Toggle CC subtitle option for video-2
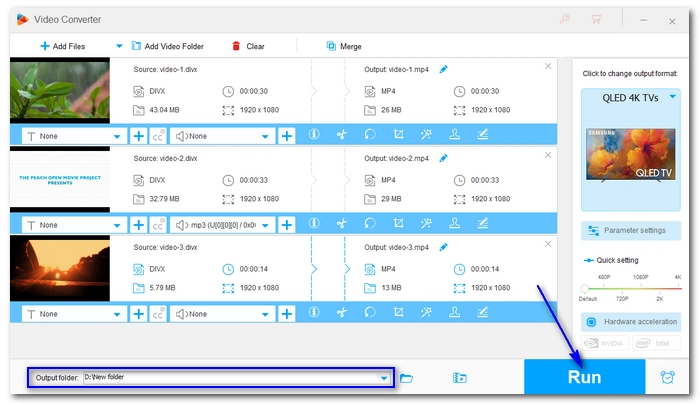 158,225
